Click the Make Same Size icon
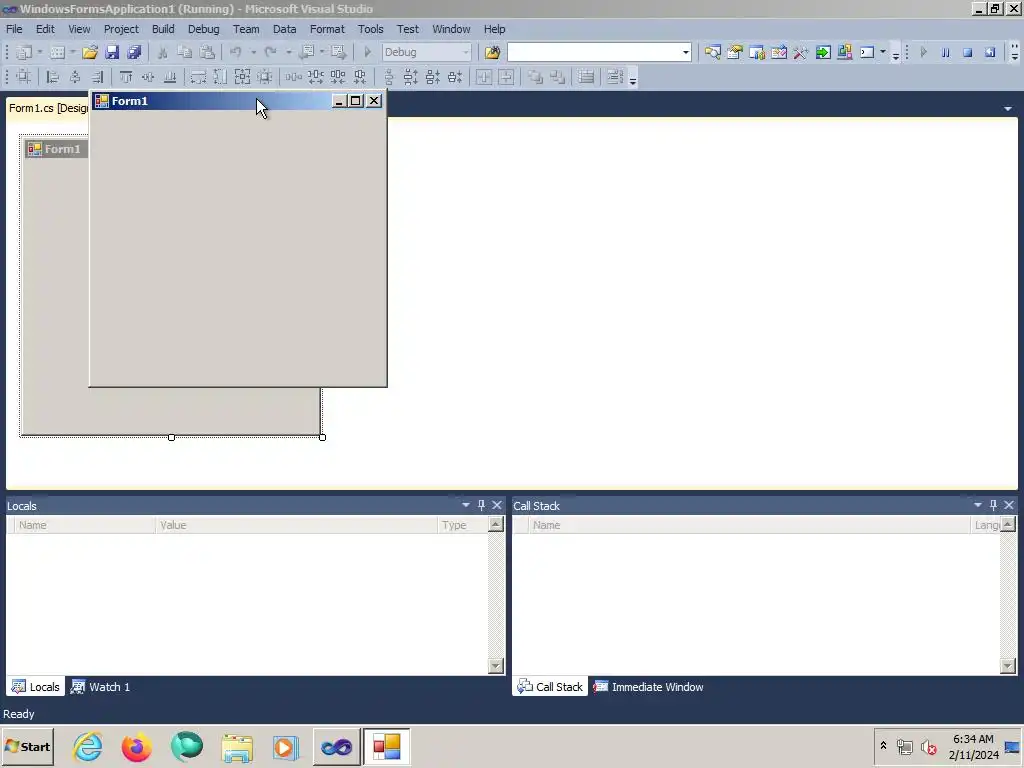This screenshot has height=768, width=1024. tap(242, 77)
